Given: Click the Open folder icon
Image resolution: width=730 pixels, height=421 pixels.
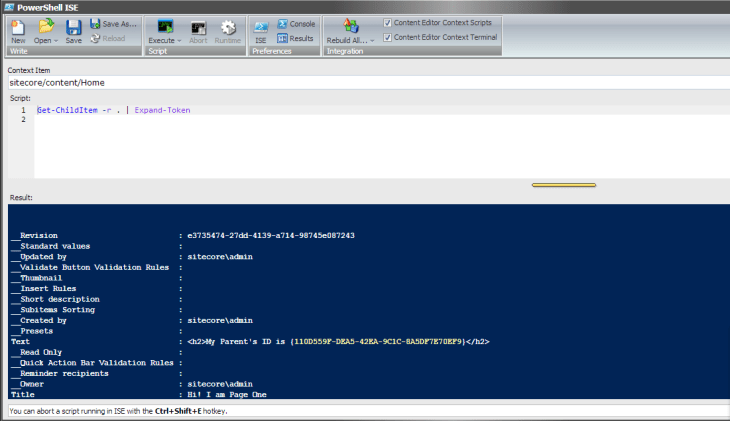Looking at the screenshot, I should click(44, 27).
